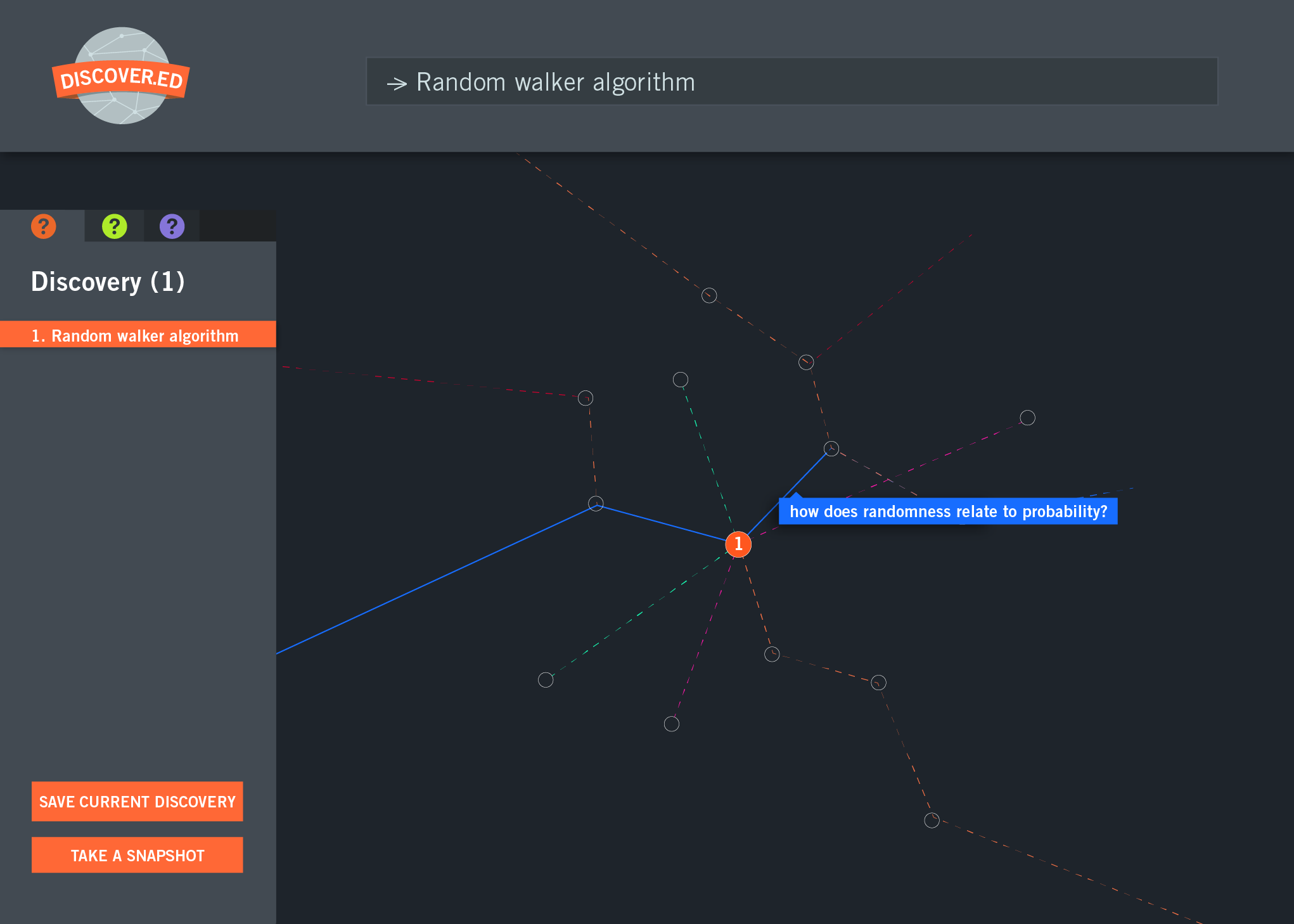Click the search field with Random walker algorithm

click(792, 82)
